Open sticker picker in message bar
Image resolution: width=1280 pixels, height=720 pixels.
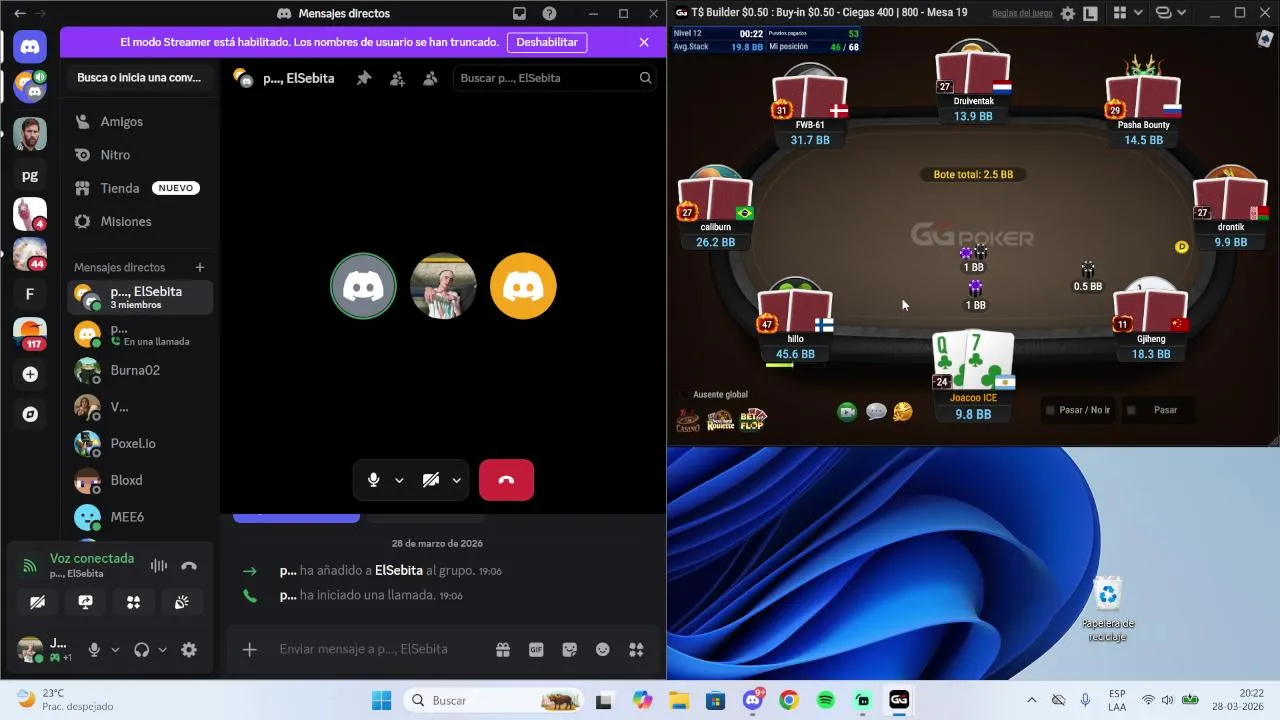pos(570,649)
